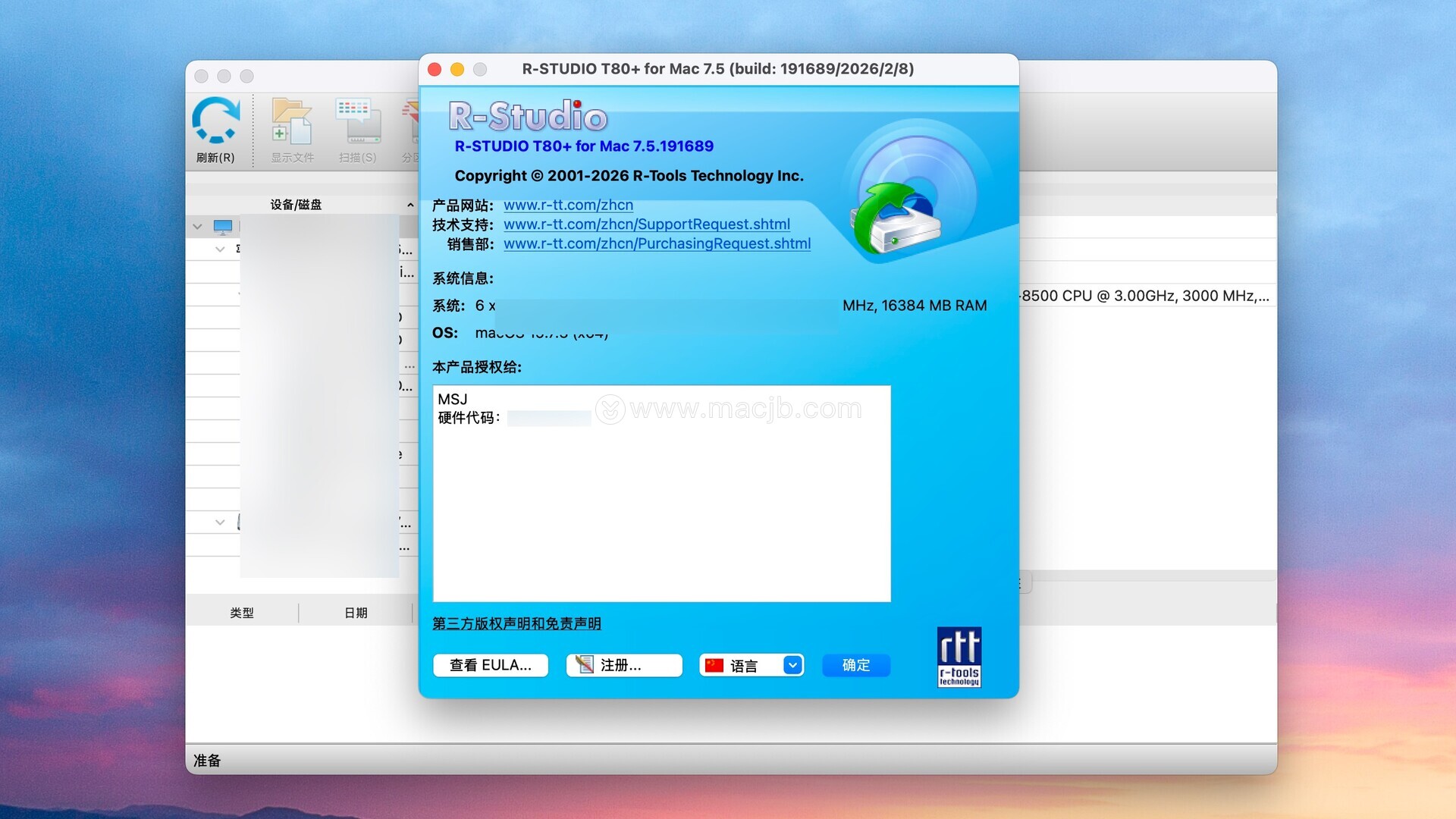
Task: Click the 类型 column header
Action: 242,613
